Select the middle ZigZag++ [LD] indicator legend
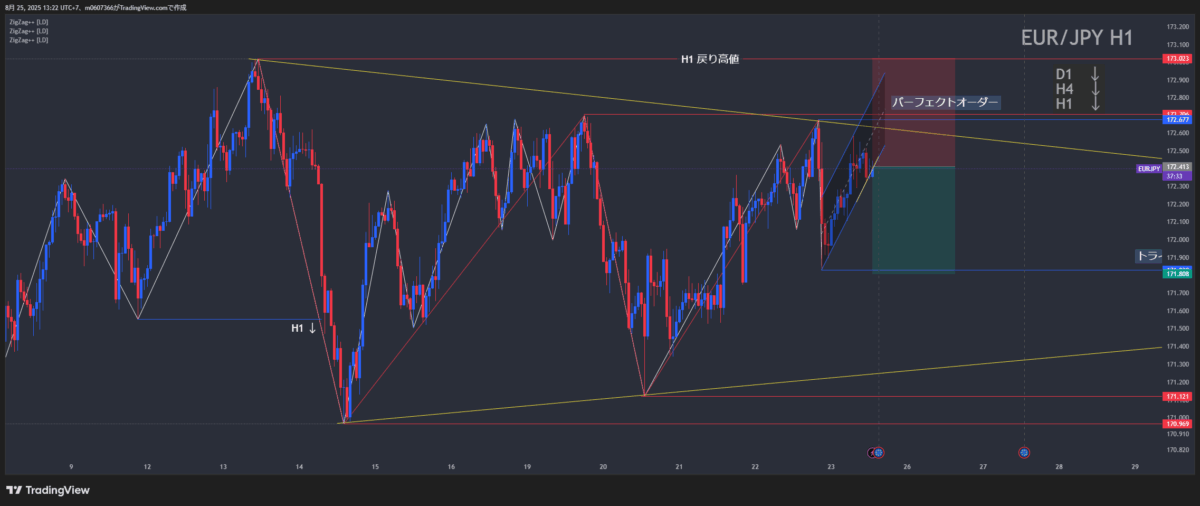Viewport: 1200px width, 506px height. [28, 31]
